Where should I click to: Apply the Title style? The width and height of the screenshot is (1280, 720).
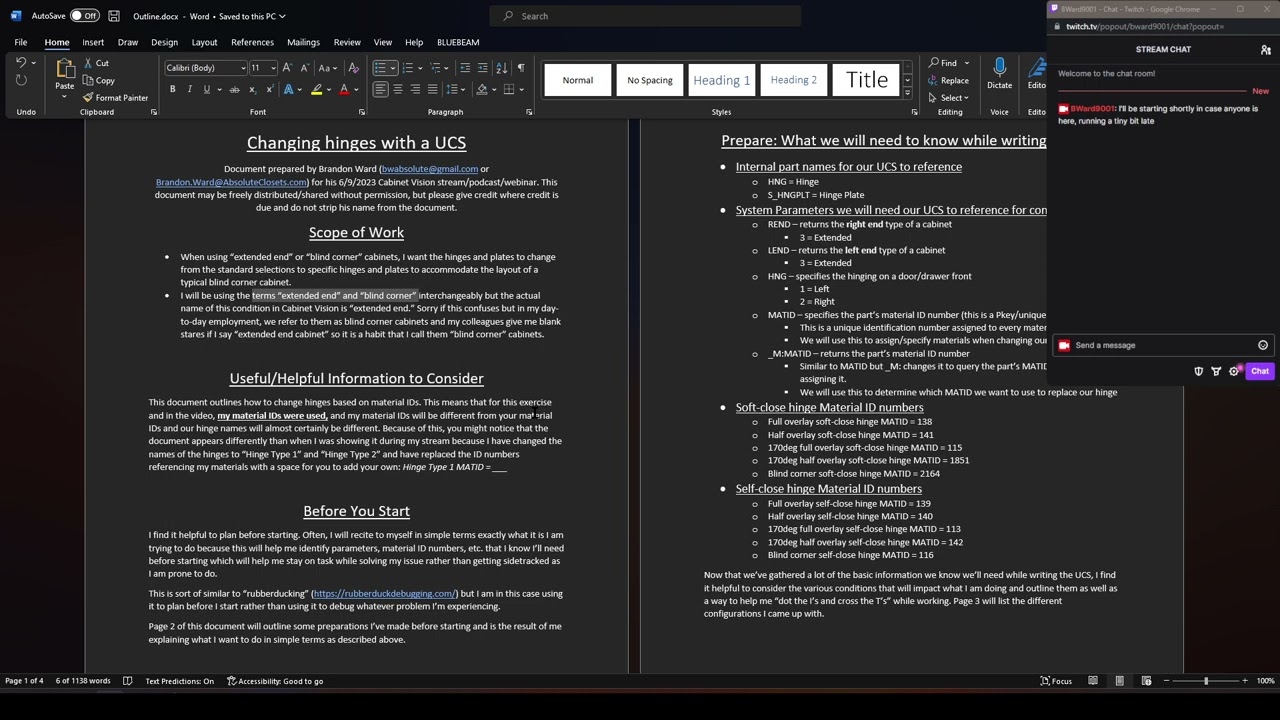coord(867,80)
